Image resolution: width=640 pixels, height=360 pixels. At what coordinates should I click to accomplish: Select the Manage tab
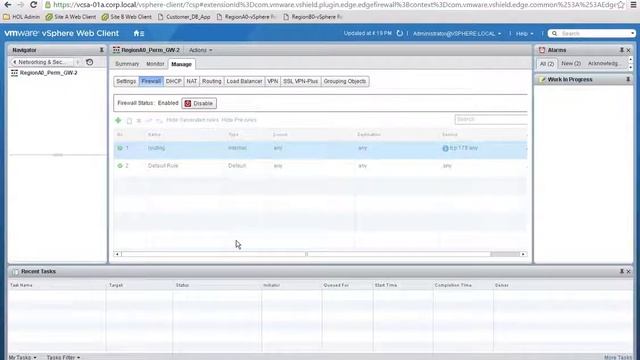(181, 64)
